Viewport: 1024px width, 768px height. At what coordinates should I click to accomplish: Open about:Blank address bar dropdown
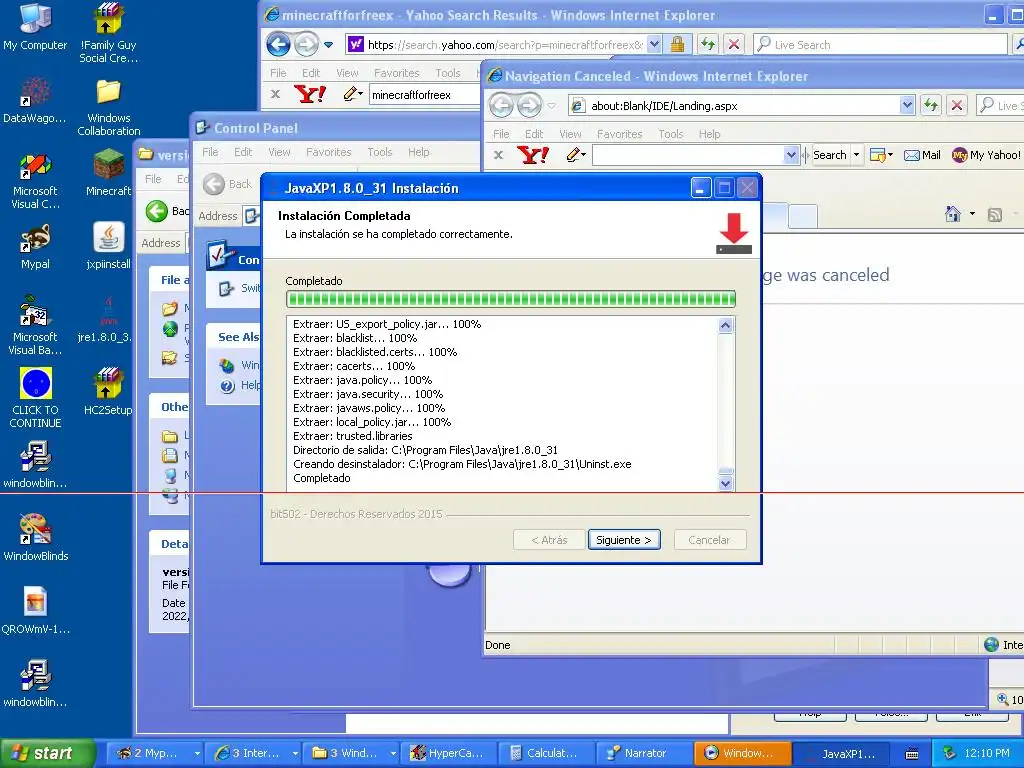pyautogui.click(x=906, y=105)
